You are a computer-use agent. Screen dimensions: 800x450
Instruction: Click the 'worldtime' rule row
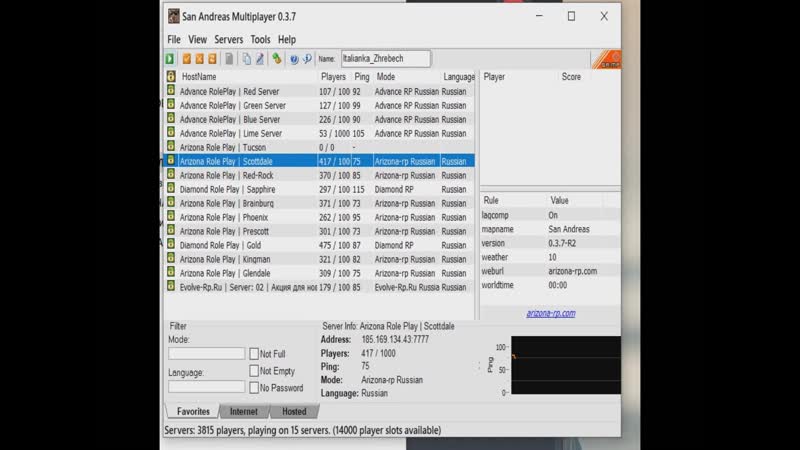pyautogui.click(x=551, y=285)
